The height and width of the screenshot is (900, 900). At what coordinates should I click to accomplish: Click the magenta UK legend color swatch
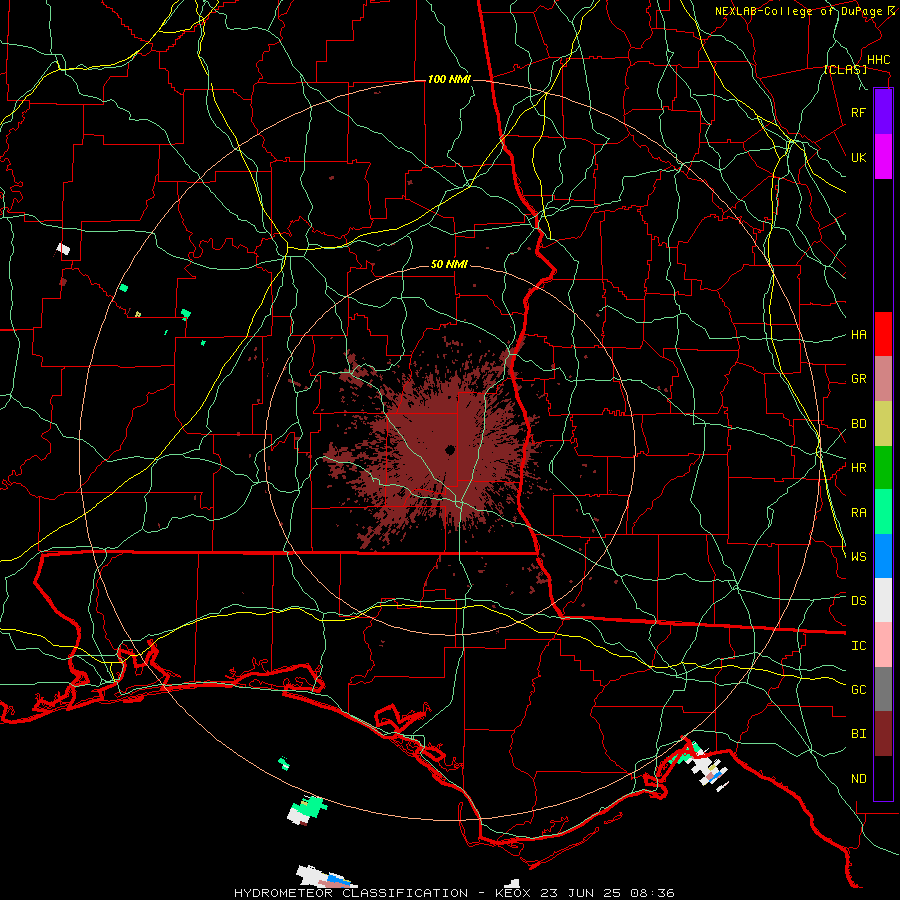[883, 157]
